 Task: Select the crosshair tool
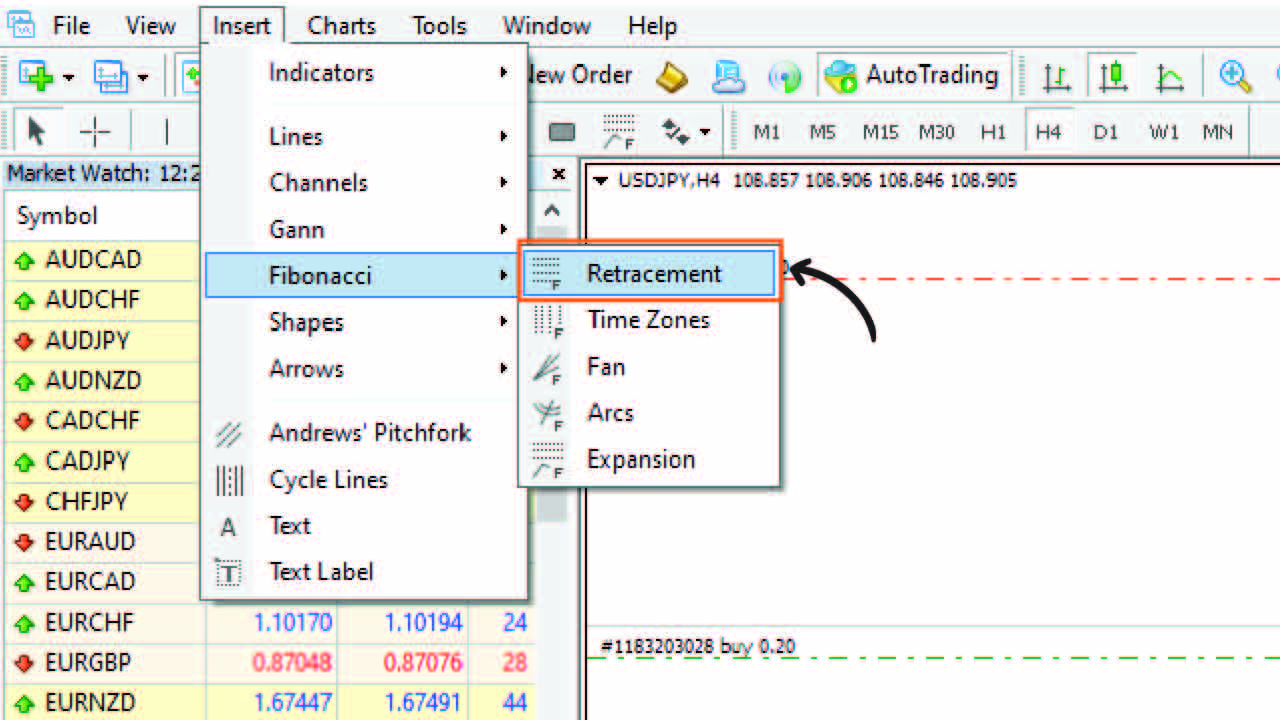click(95, 131)
